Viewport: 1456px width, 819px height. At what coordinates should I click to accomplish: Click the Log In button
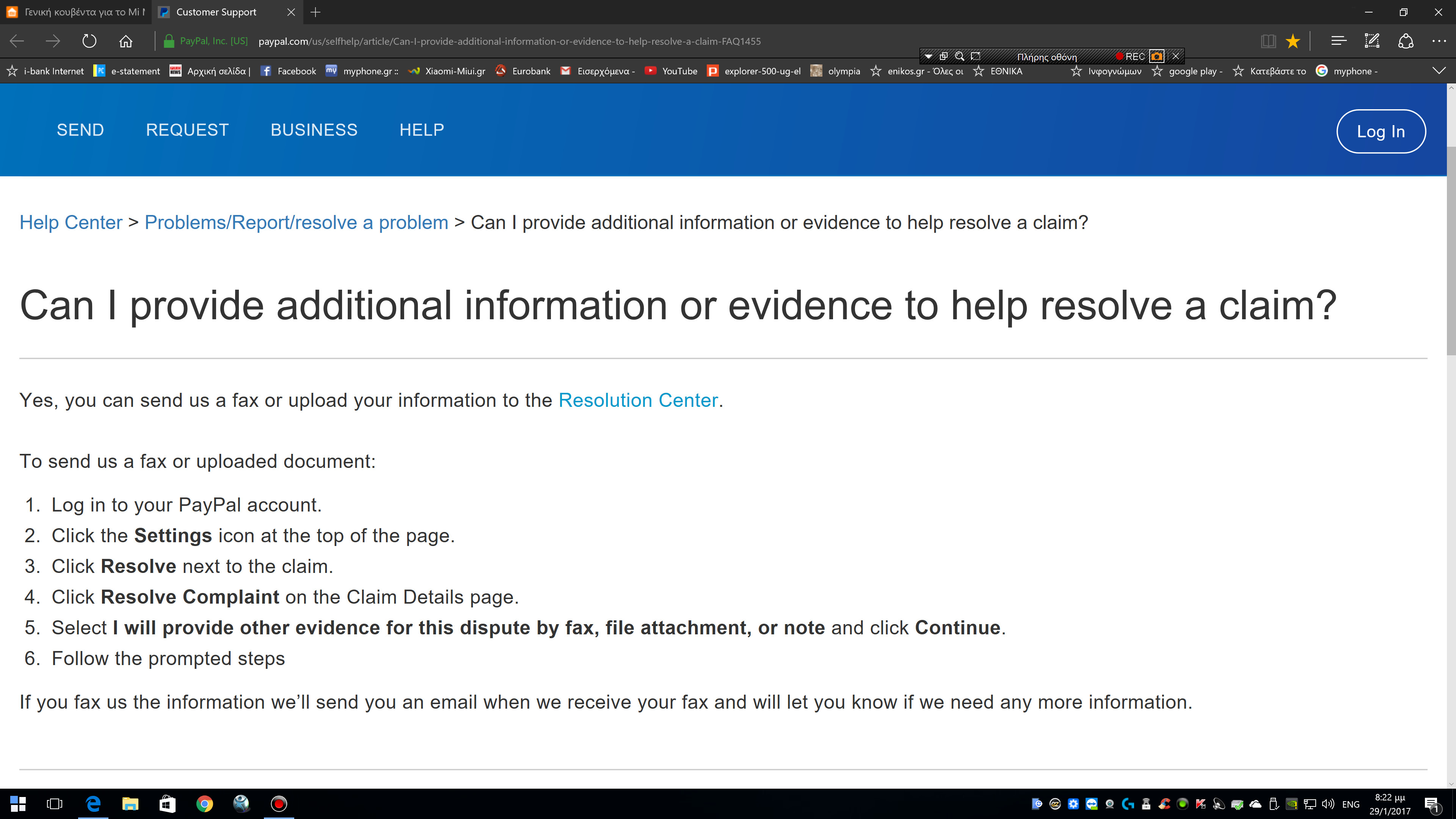click(1380, 131)
